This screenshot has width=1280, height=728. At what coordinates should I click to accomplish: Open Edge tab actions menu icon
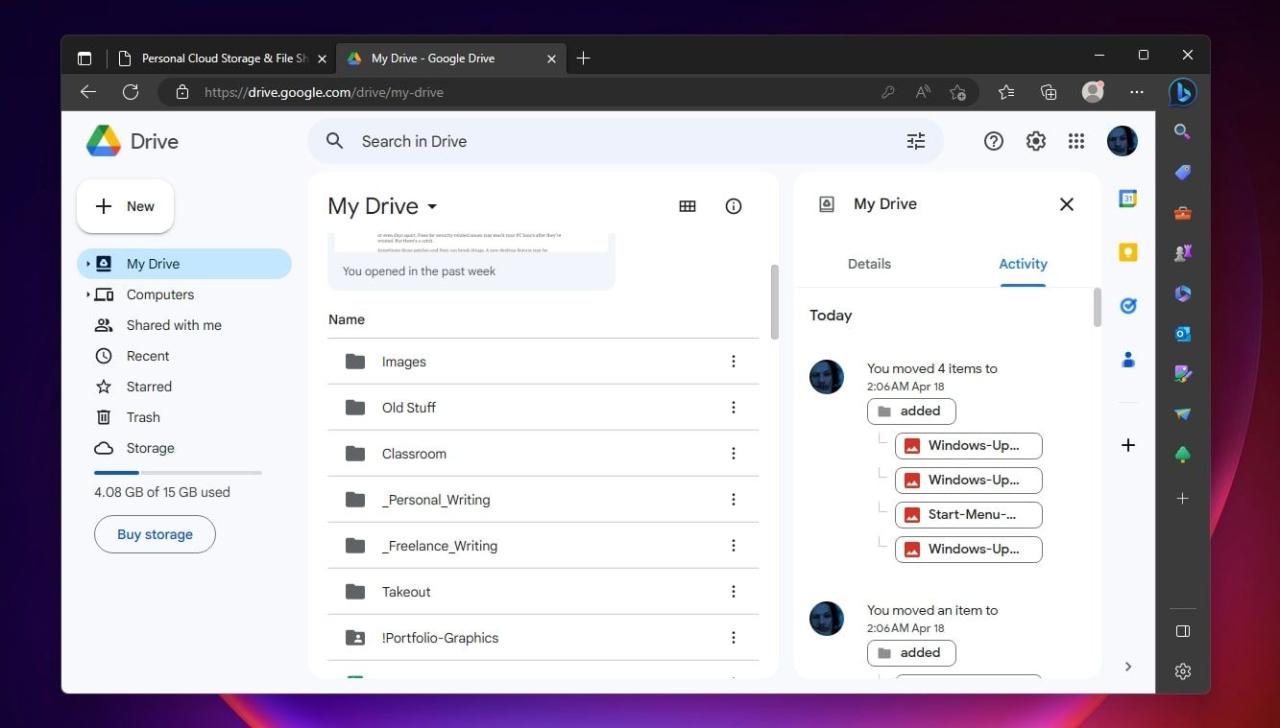tap(84, 58)
